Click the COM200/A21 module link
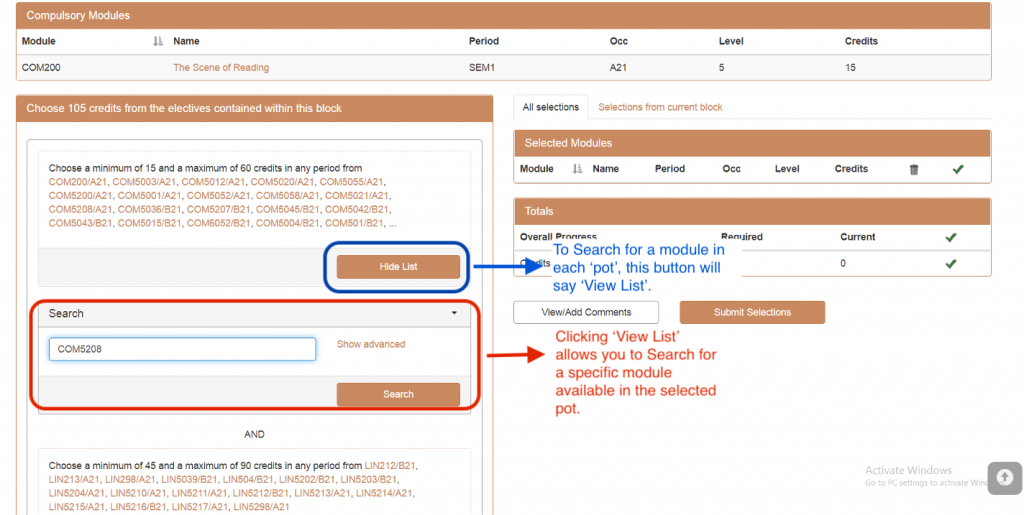Screen dimensions: 1024x515 point(77,182)
